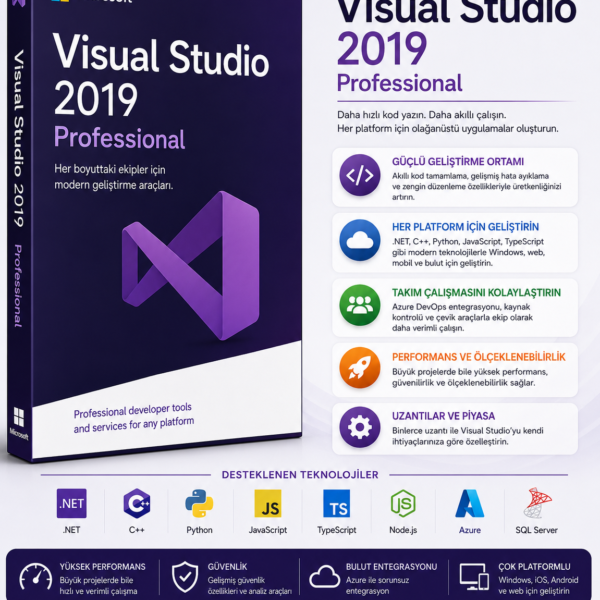Viewport: 600px width, 600px height.
Task: Click the Python label under logo
Action: click(x=199, y=530)
